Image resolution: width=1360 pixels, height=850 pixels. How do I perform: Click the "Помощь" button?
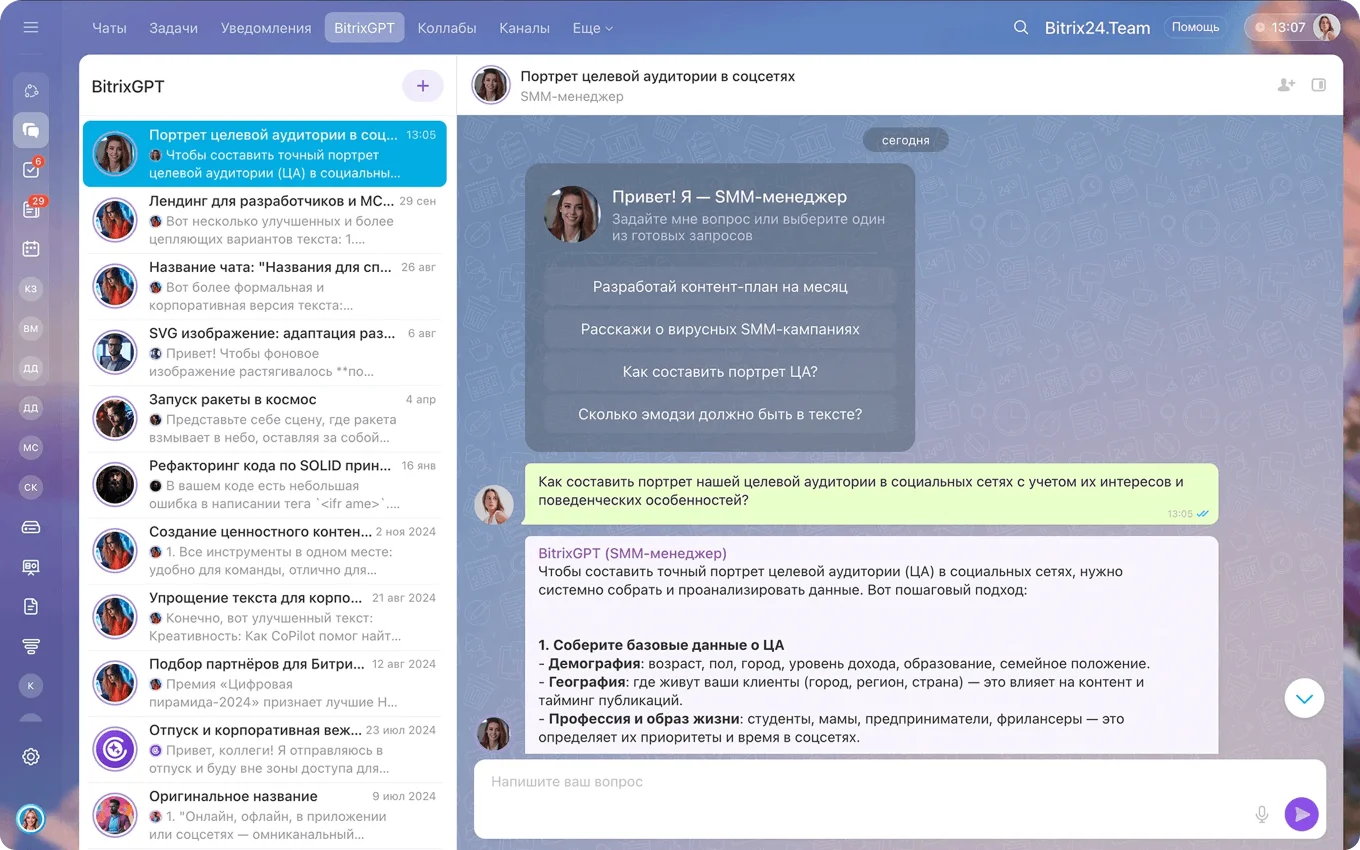[x=1195, y=28]
